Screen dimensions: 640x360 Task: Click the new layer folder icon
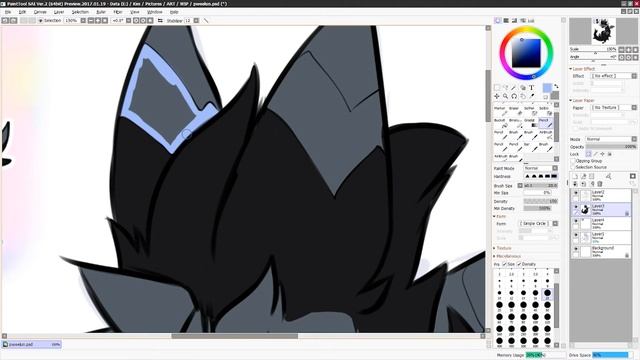click(591, 176)
